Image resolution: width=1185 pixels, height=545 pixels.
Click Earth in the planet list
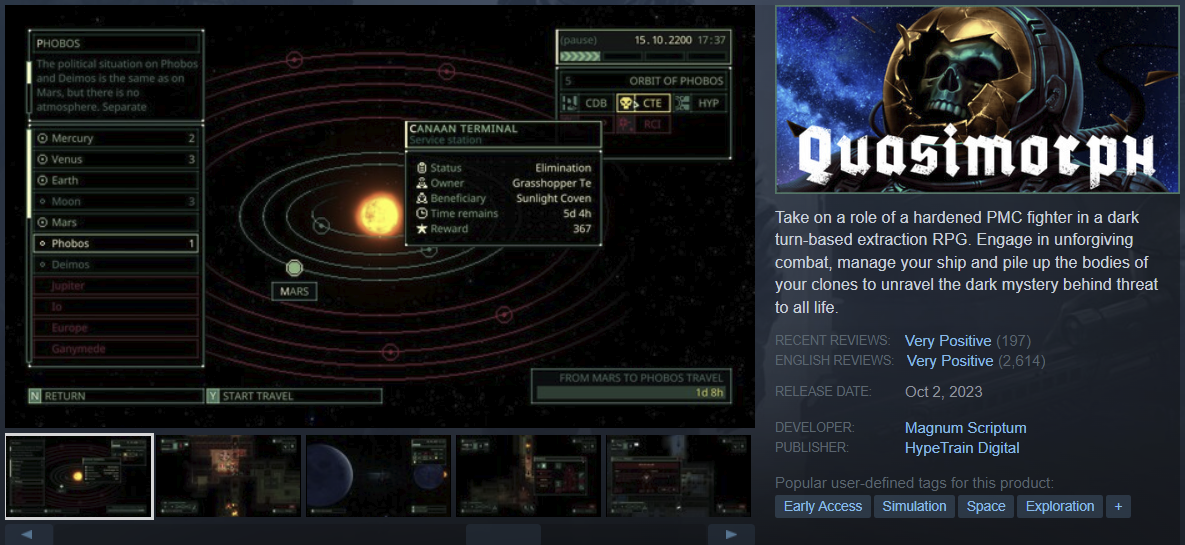point(116,181)
